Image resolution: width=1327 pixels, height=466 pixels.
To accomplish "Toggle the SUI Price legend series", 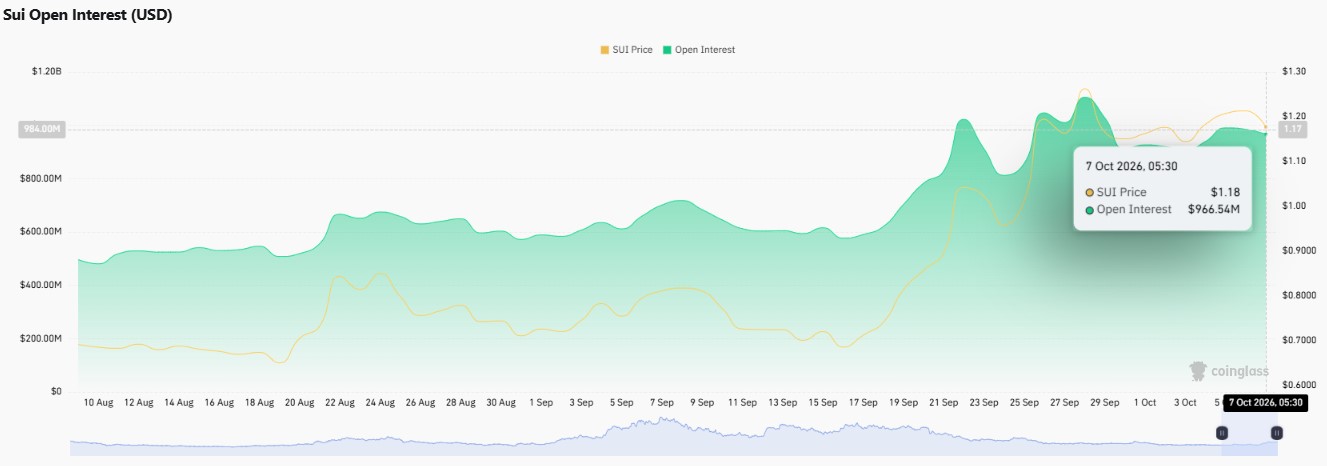I will coord(626,49).
